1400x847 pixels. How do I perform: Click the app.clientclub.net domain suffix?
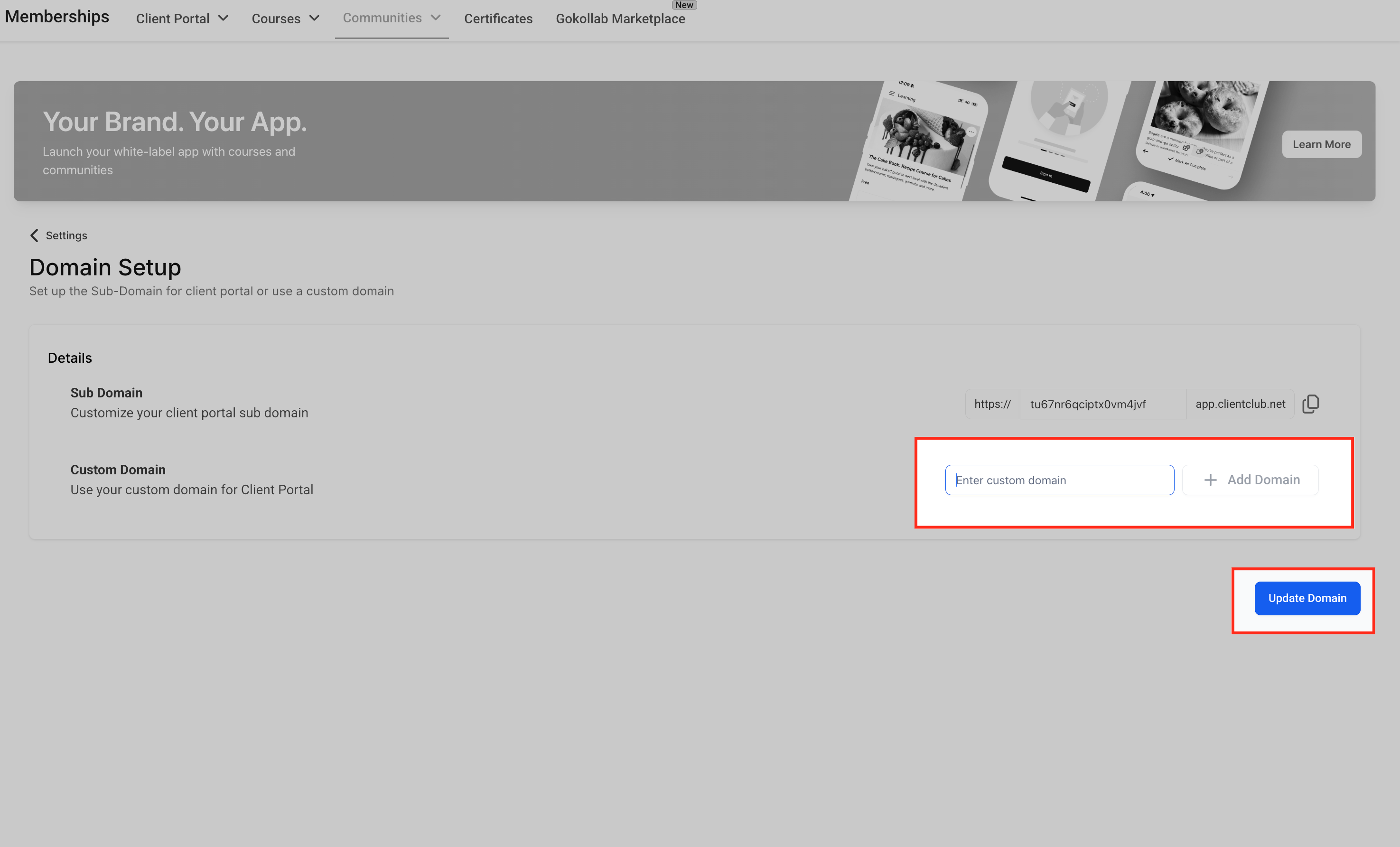coord(1240,404)
